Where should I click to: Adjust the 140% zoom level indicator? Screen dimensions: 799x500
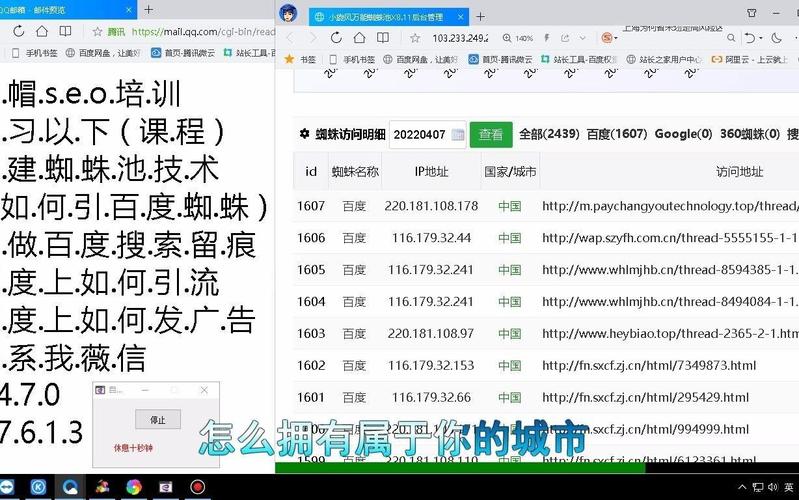point(518,38)
